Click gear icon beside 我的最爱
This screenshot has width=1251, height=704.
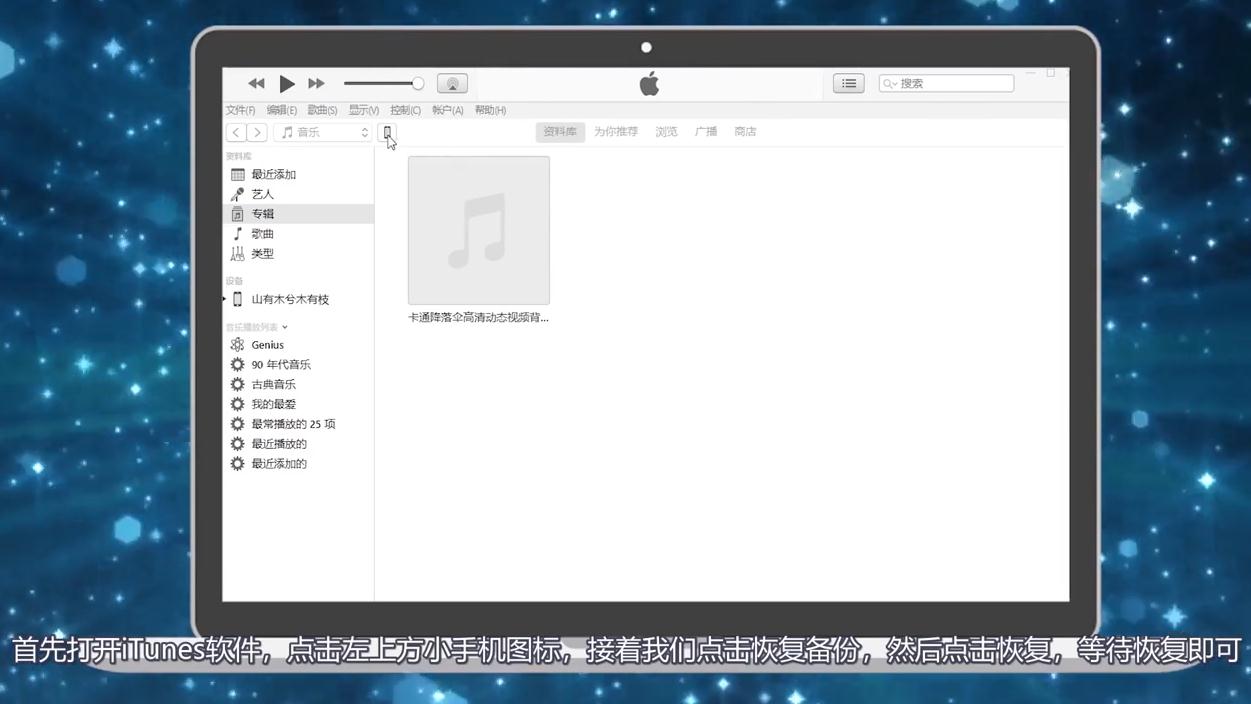(237, 404)
